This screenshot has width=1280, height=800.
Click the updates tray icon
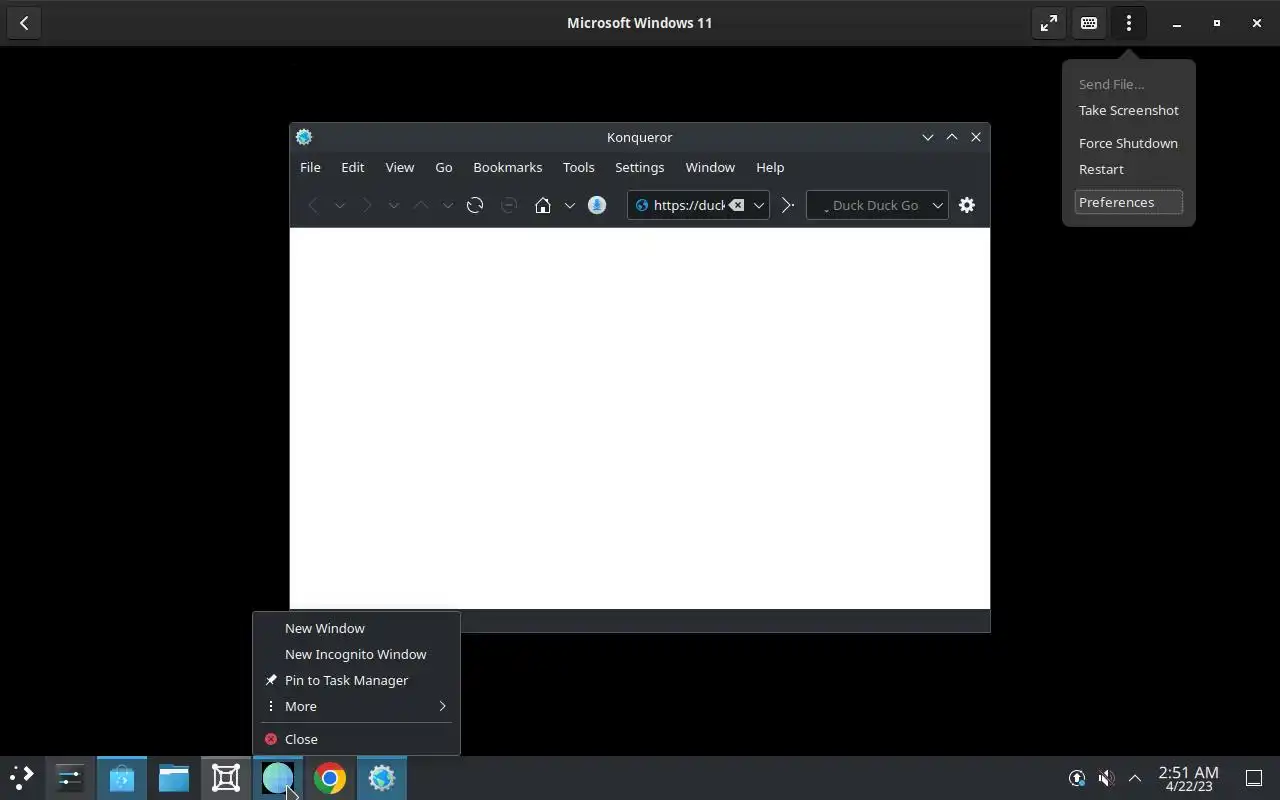(x=1077, y=778)
